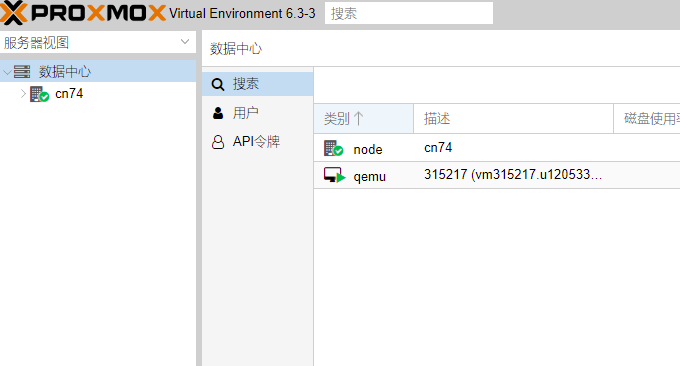Select the 'qemu' type cell
The height and width of the screenshot is (366, 680).
[369, 176]
